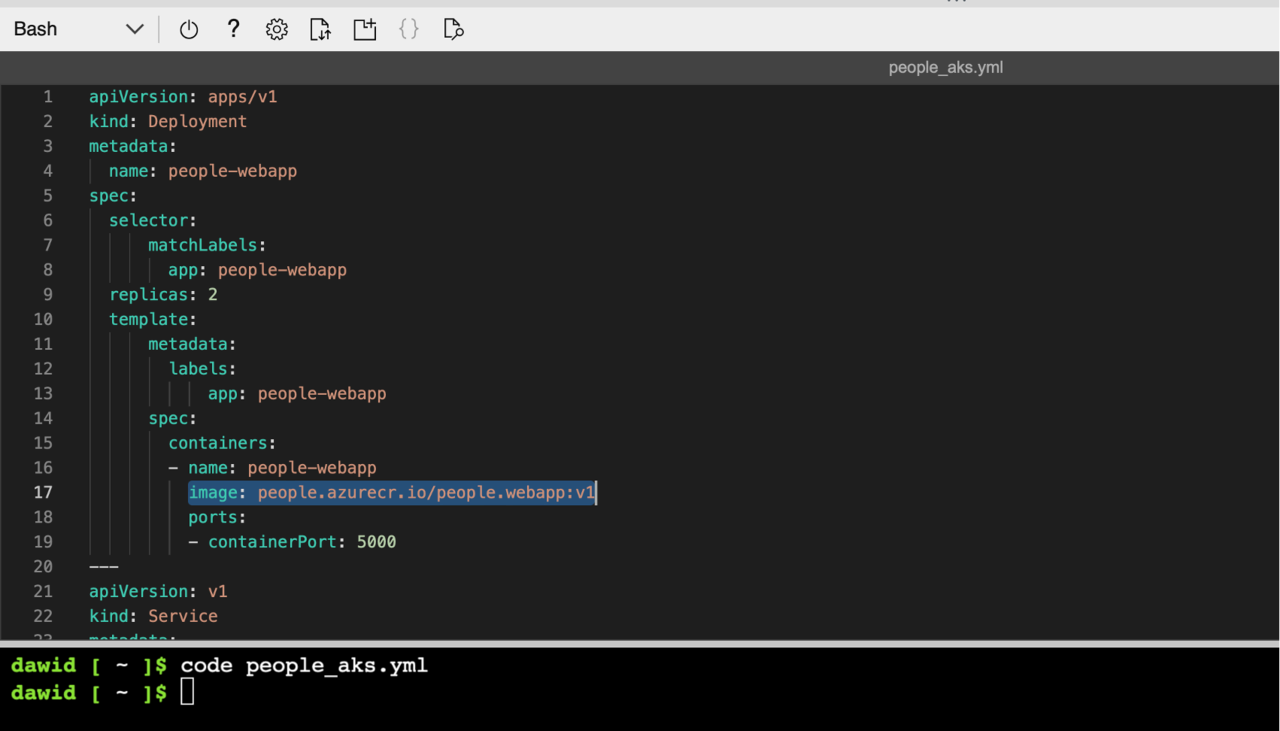Restart Cloud Shell using the power icon
The width and height of the screenshot is (1280, 731).
(189, 29)
